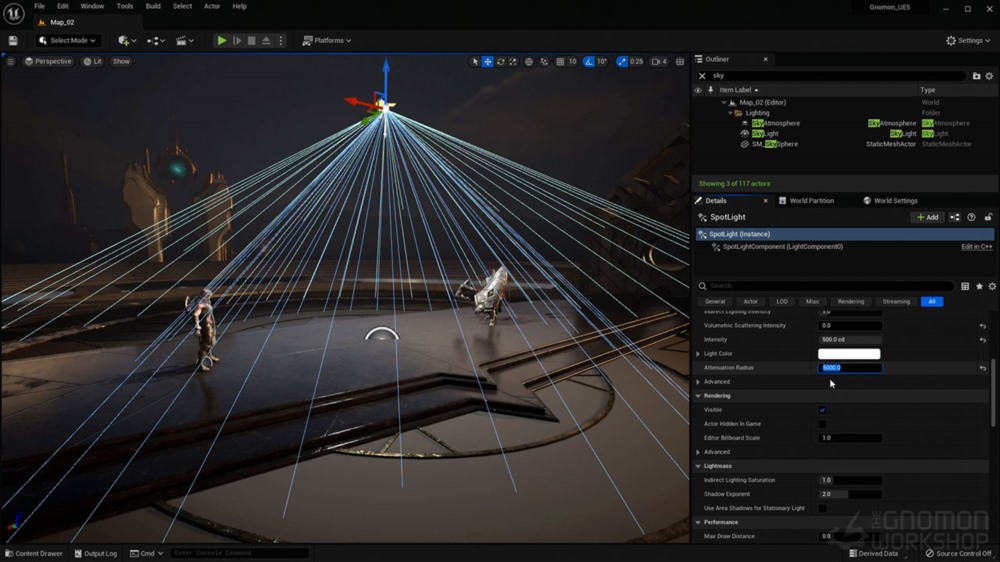Open the Select Mode dropdown
1000x562 pixels.
(67, 40)
